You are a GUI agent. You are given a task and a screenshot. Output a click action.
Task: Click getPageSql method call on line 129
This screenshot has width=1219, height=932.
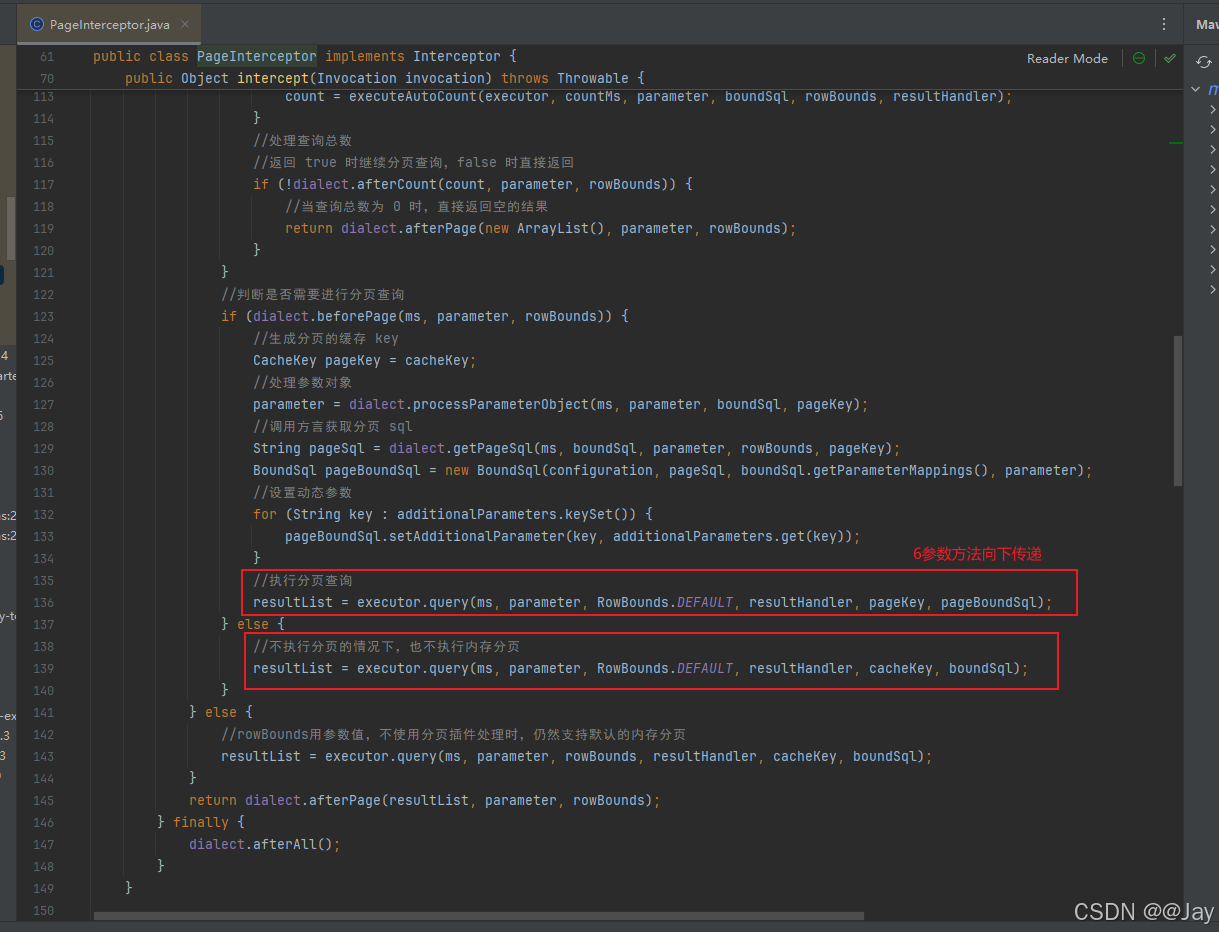pyautogui.click(x=493, y=448)
